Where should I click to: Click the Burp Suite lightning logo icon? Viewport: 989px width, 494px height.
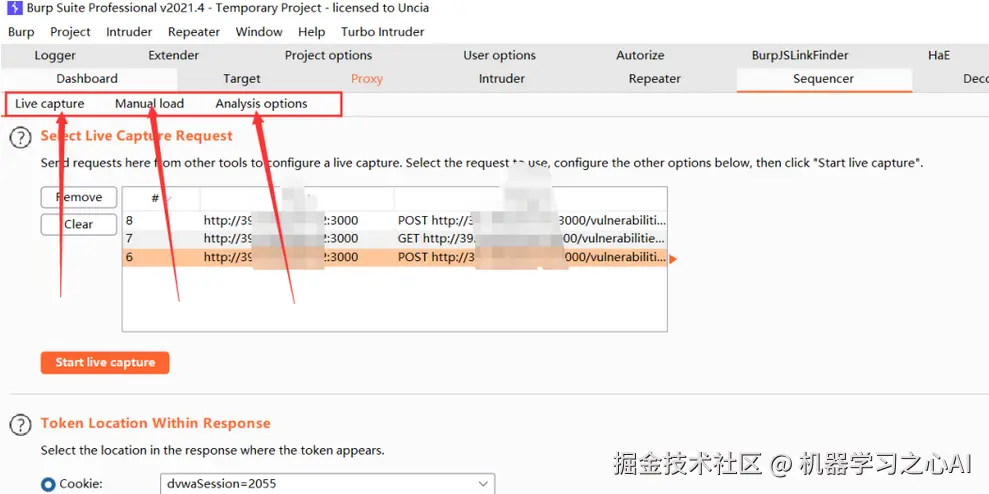(x=14, y=8)
